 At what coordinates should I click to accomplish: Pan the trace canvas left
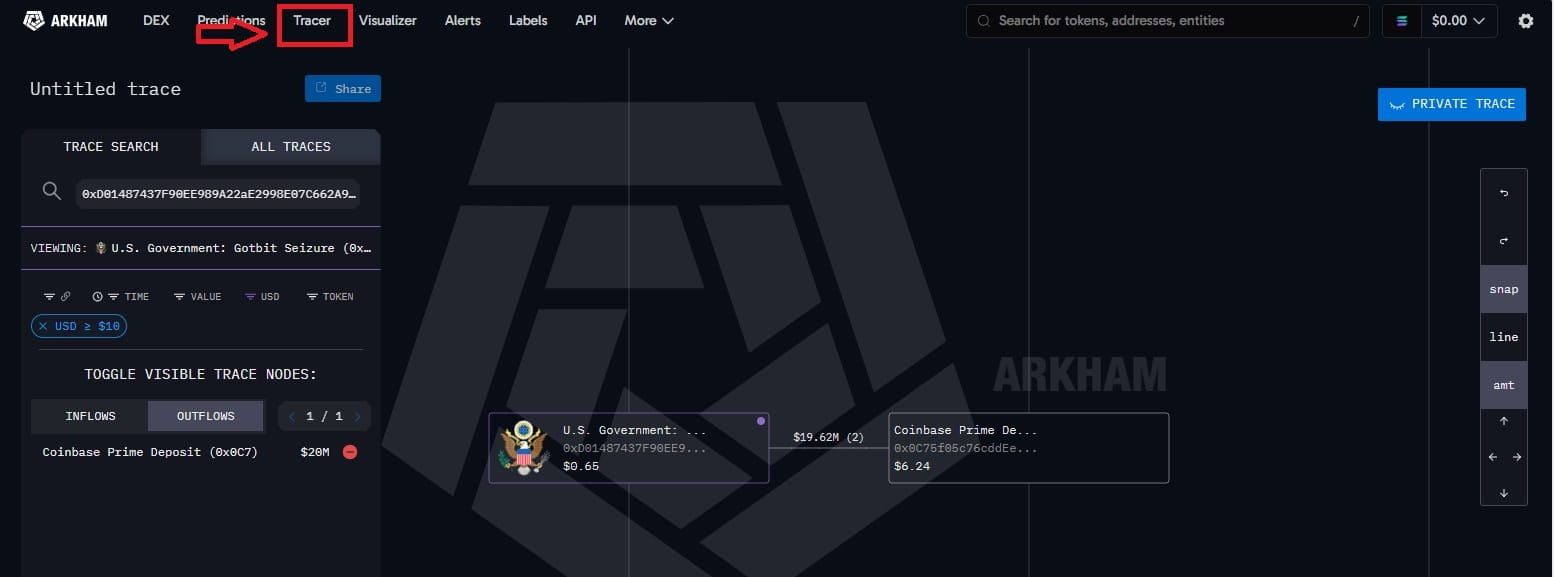[x=1492, y=457]
